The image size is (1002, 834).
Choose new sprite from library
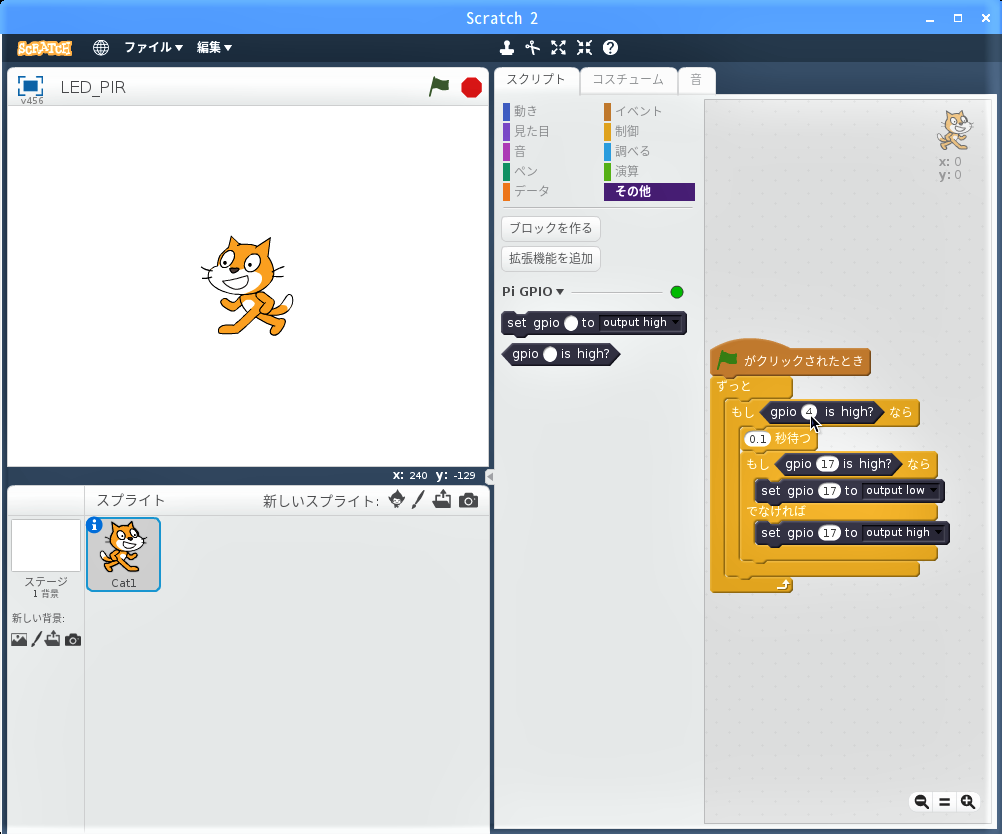(x=396, y=500)
